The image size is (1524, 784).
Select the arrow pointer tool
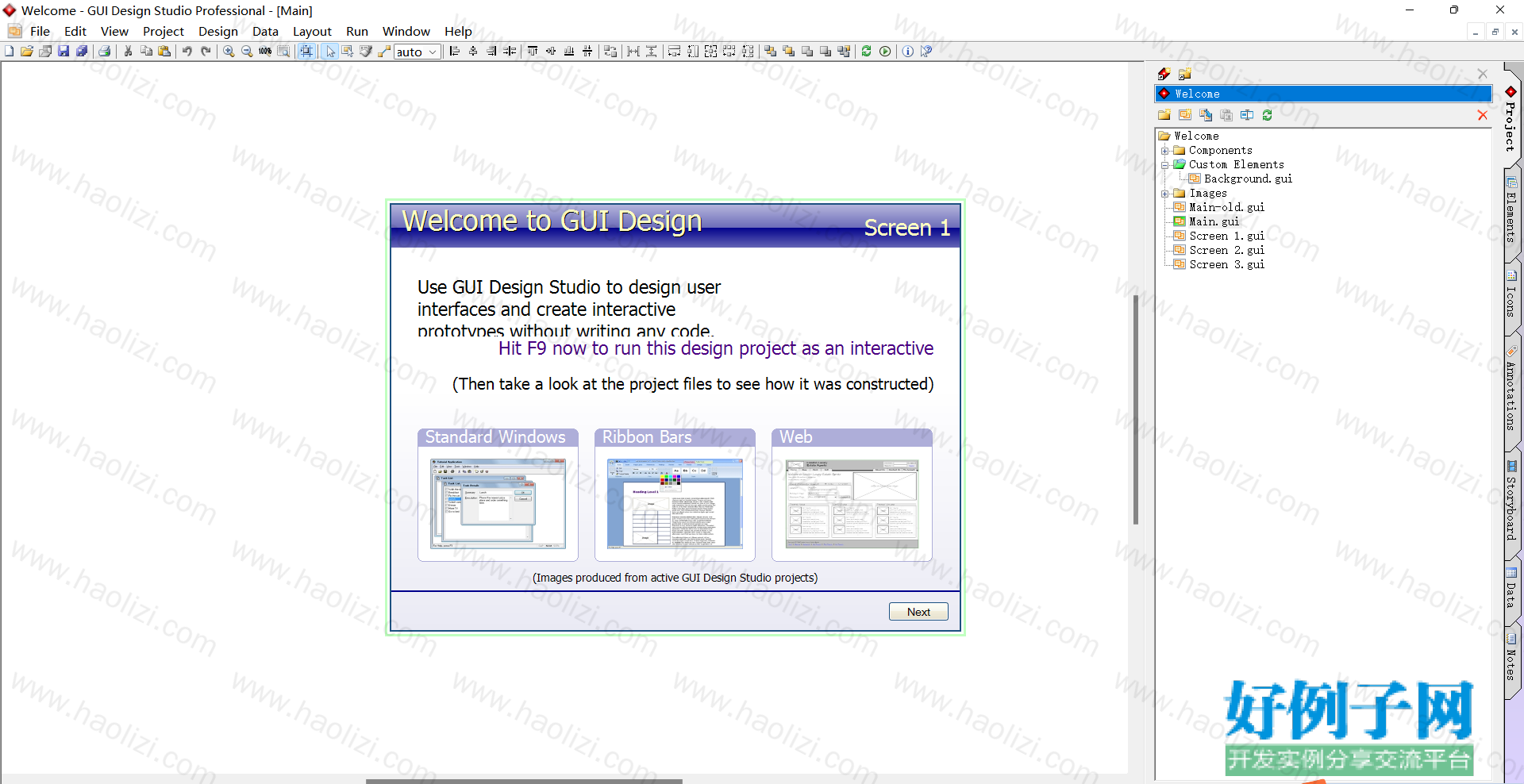330,52
